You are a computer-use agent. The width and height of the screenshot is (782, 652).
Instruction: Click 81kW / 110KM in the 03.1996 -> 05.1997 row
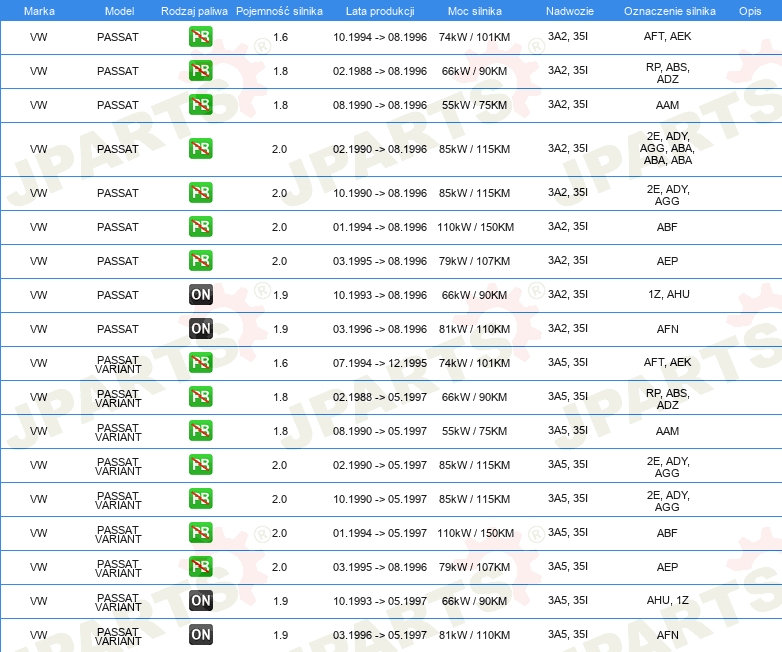tap(474, 635)
